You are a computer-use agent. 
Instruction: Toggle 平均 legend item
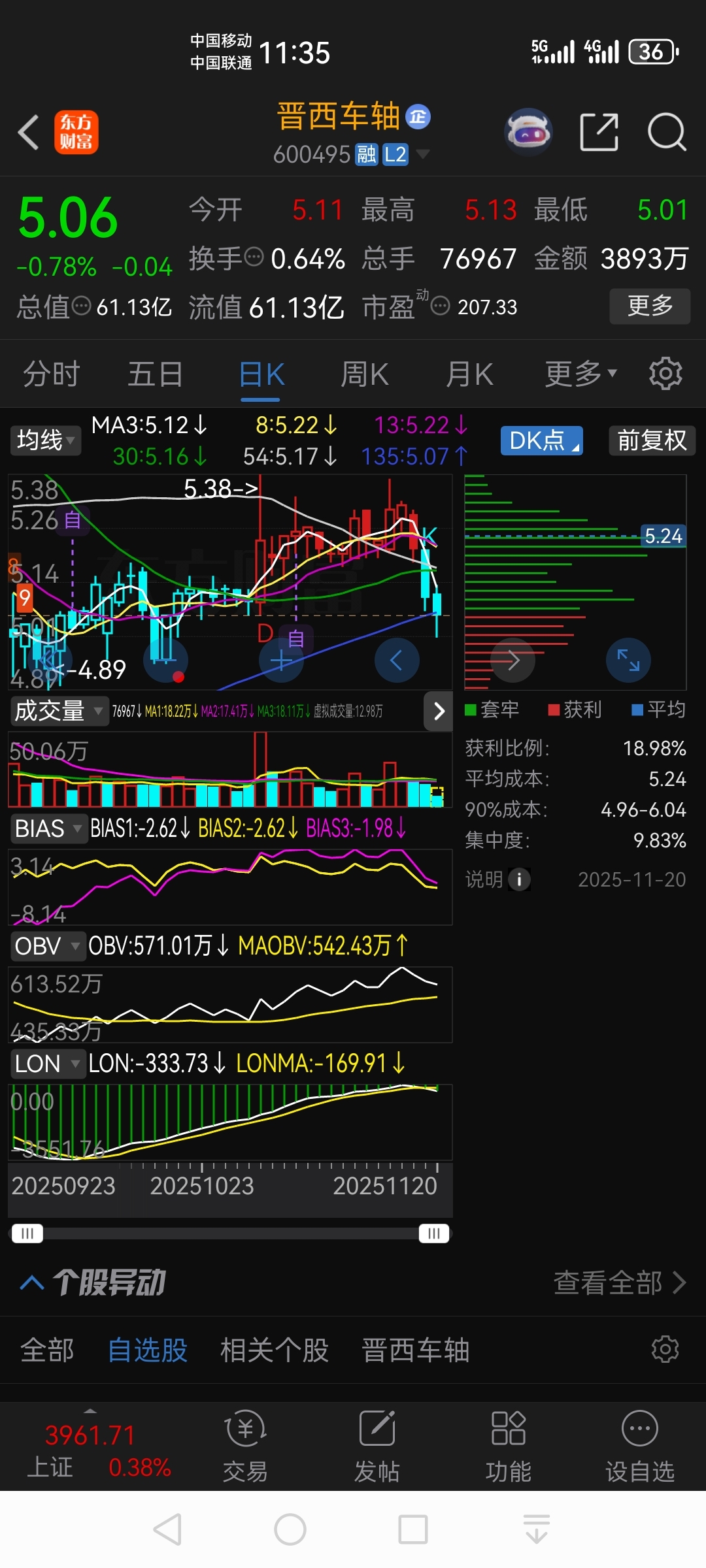[659, 710]
